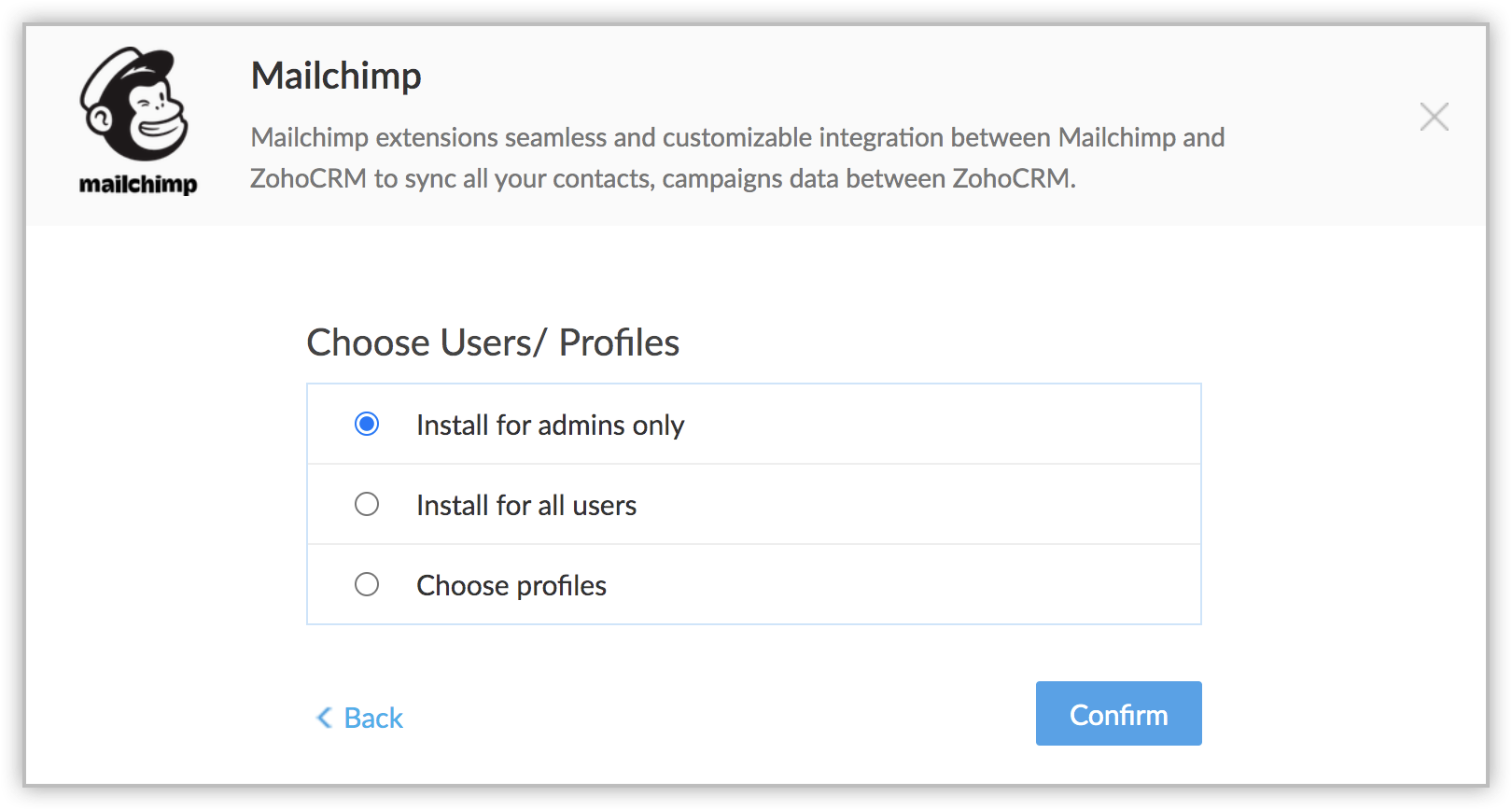Click empty space right of admins only row
This screenshot has width=1512, height=810.
[x=933, y=425]
